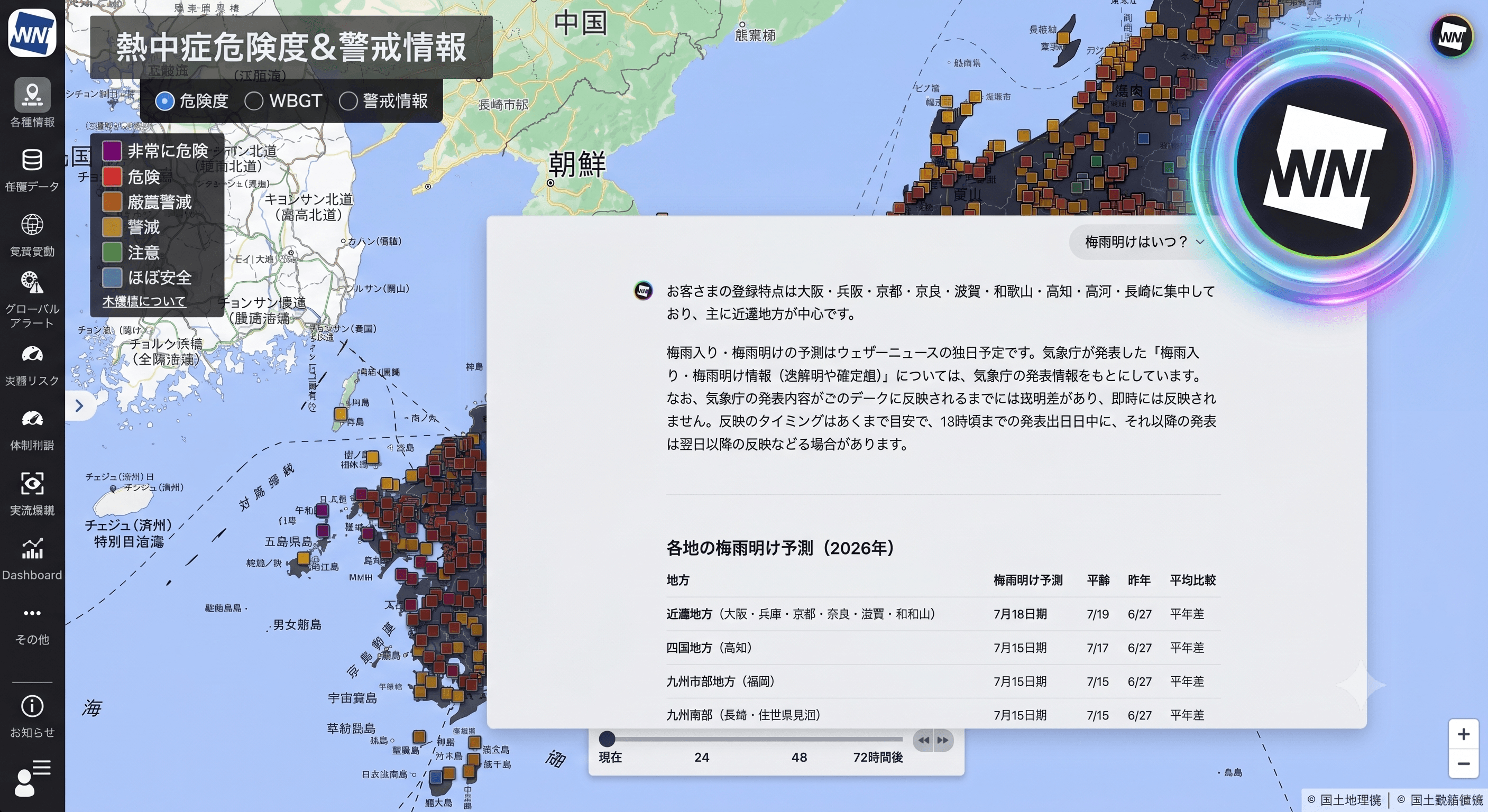Click the 朝鮮 map label
Image resolution: width=1488 pixels, height=812 pixels.
coord(576,163)
